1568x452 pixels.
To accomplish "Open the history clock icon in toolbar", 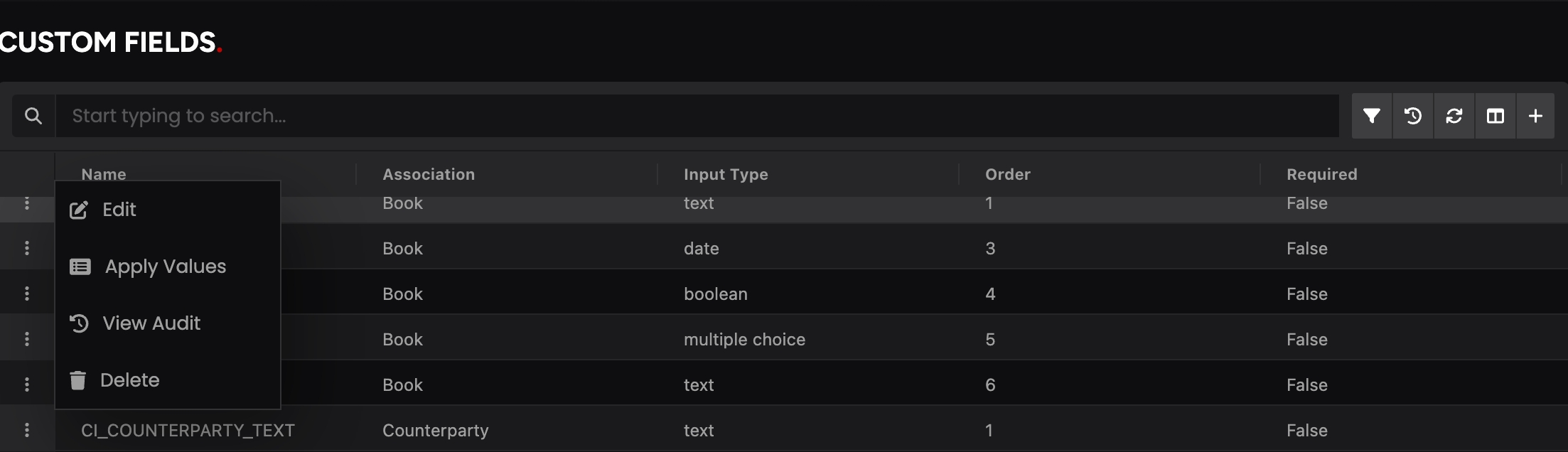I will [x=1412, y=116].
